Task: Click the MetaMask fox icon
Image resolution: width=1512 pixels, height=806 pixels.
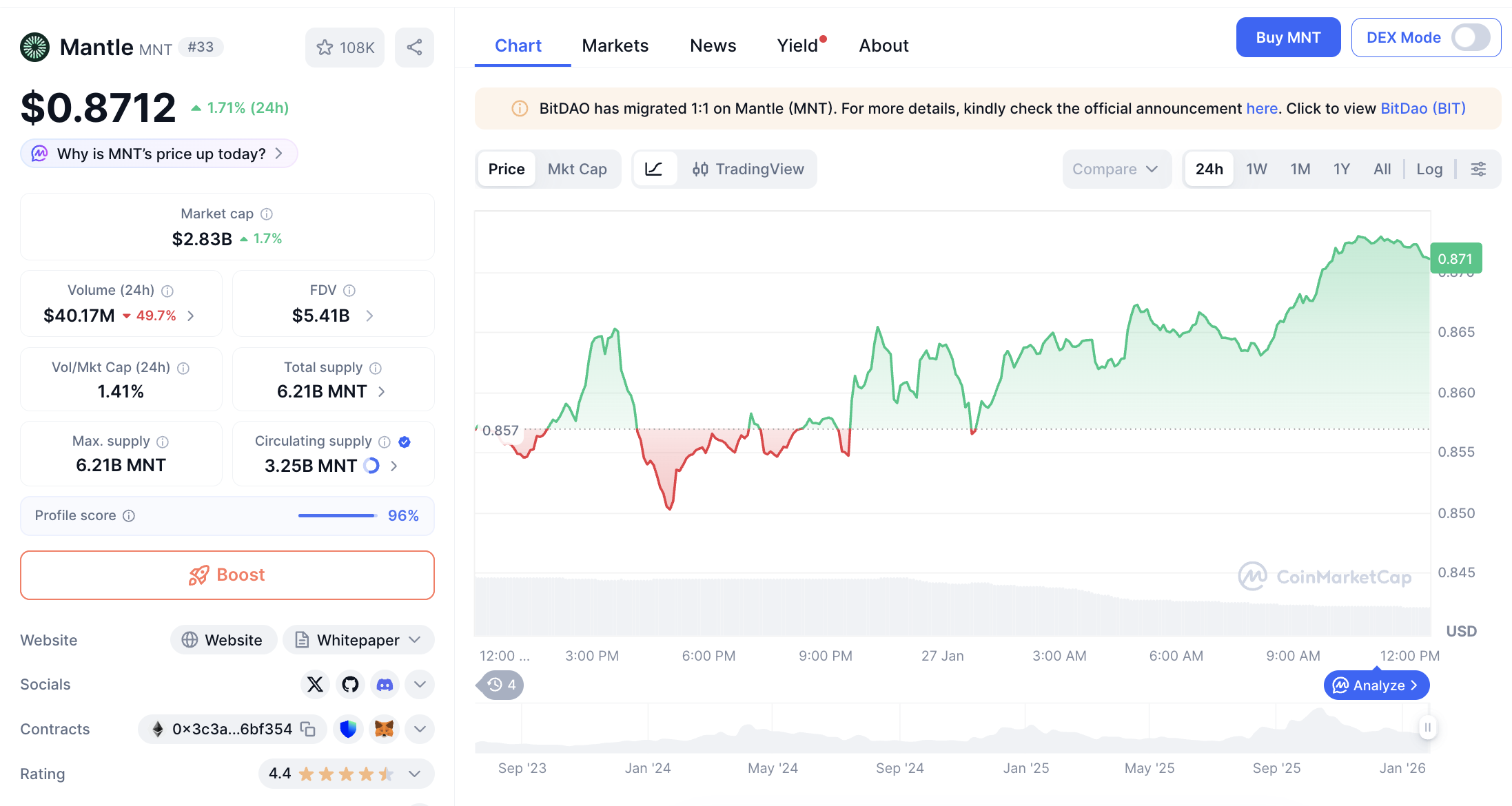Action: tap(384, 729)
